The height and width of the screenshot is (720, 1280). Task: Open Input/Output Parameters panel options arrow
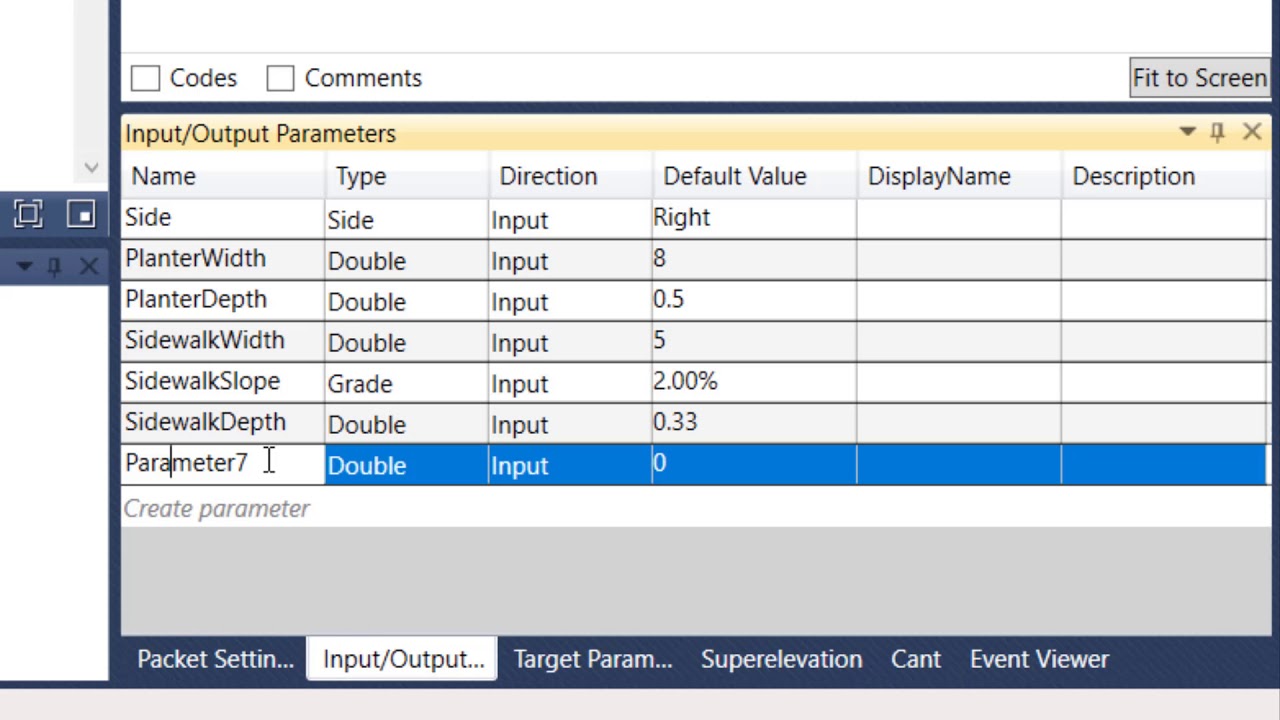[x=1187, y=132]
